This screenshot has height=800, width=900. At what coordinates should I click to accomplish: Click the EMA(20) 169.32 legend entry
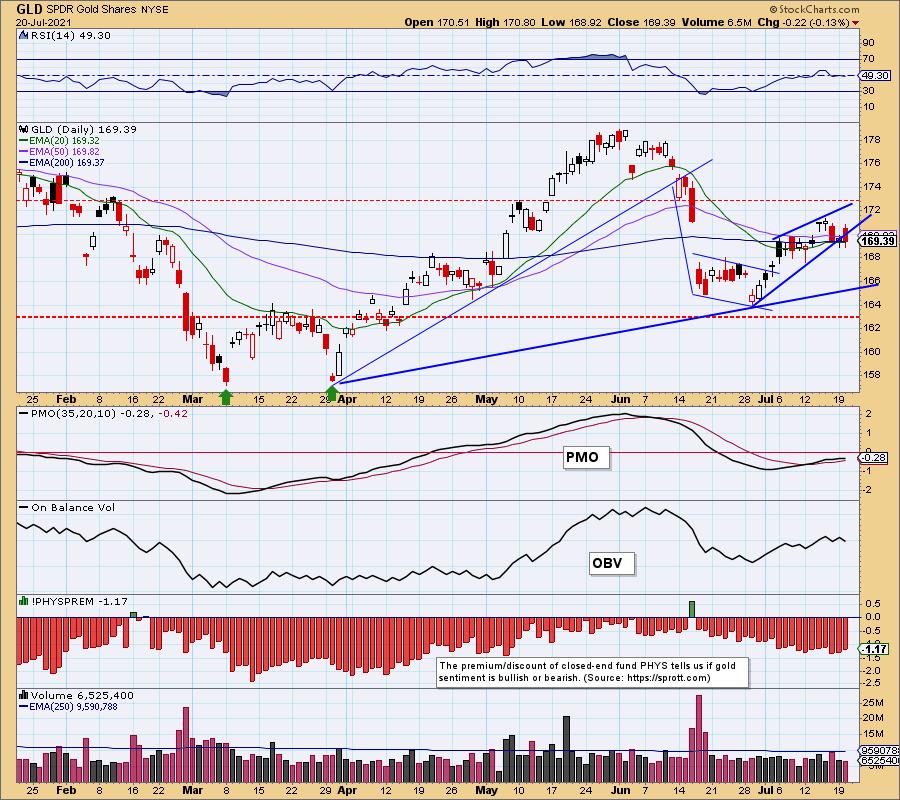[x=60, y=141]
